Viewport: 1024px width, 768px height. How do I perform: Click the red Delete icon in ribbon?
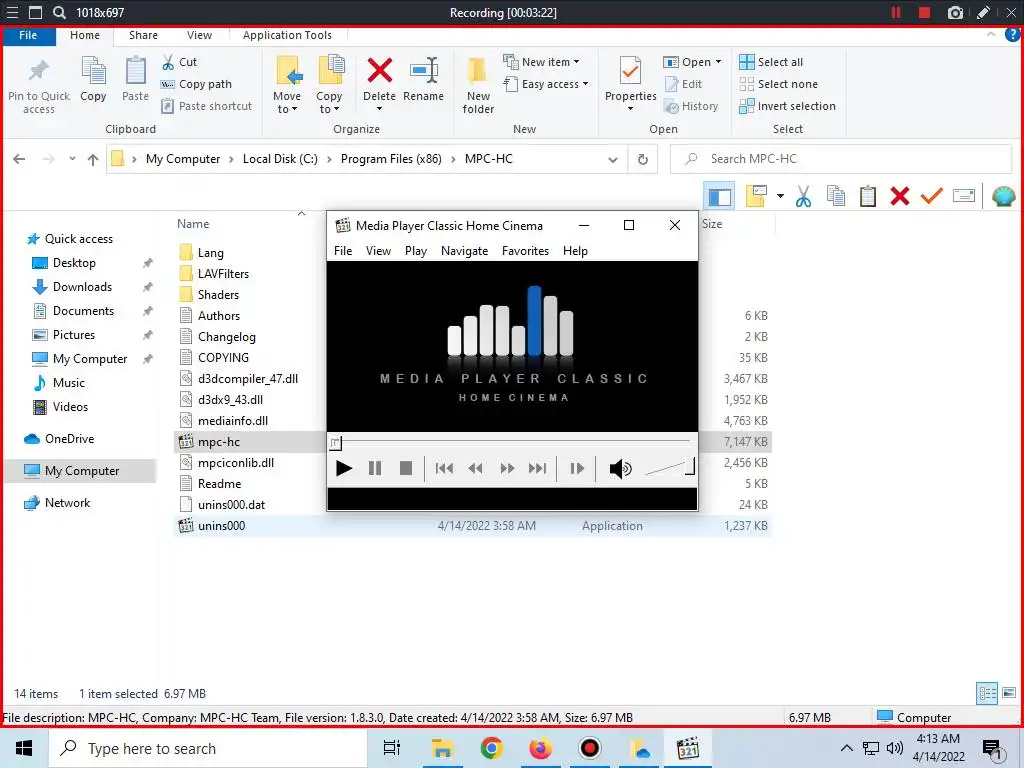coord(379,71)
